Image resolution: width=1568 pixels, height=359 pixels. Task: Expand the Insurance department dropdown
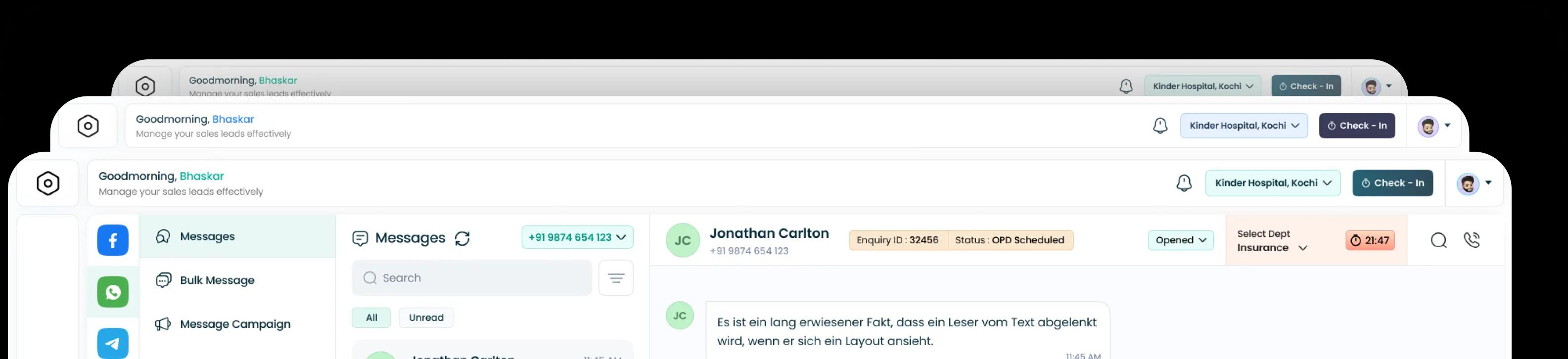coord(1272,248)
